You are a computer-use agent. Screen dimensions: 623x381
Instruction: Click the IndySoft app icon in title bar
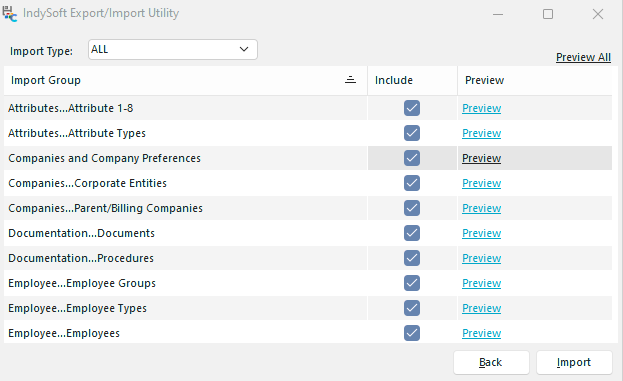point(10,14)
